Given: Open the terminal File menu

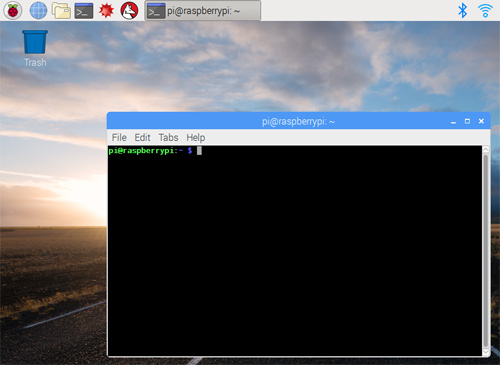Looking at the screenshot, I should click(x=119, y=137).
